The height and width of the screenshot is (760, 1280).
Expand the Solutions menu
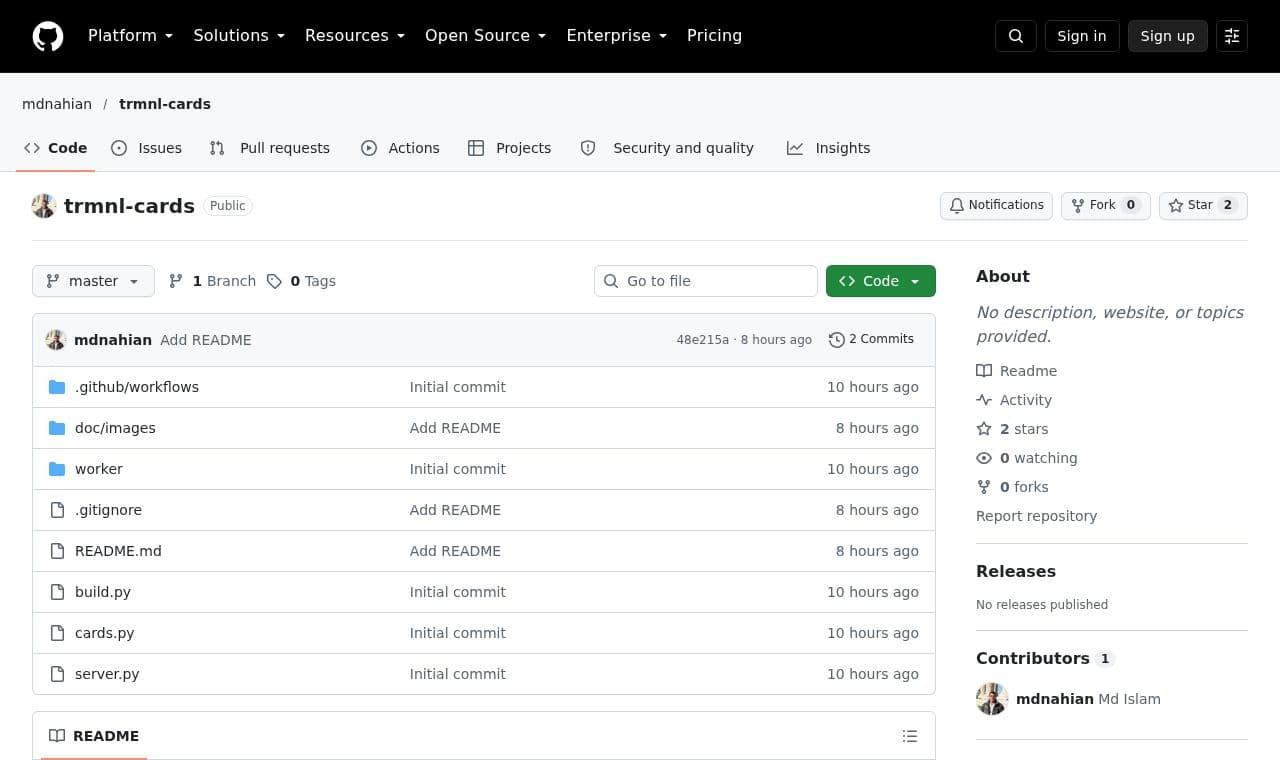pyautogui.click(x=239, y=35)
